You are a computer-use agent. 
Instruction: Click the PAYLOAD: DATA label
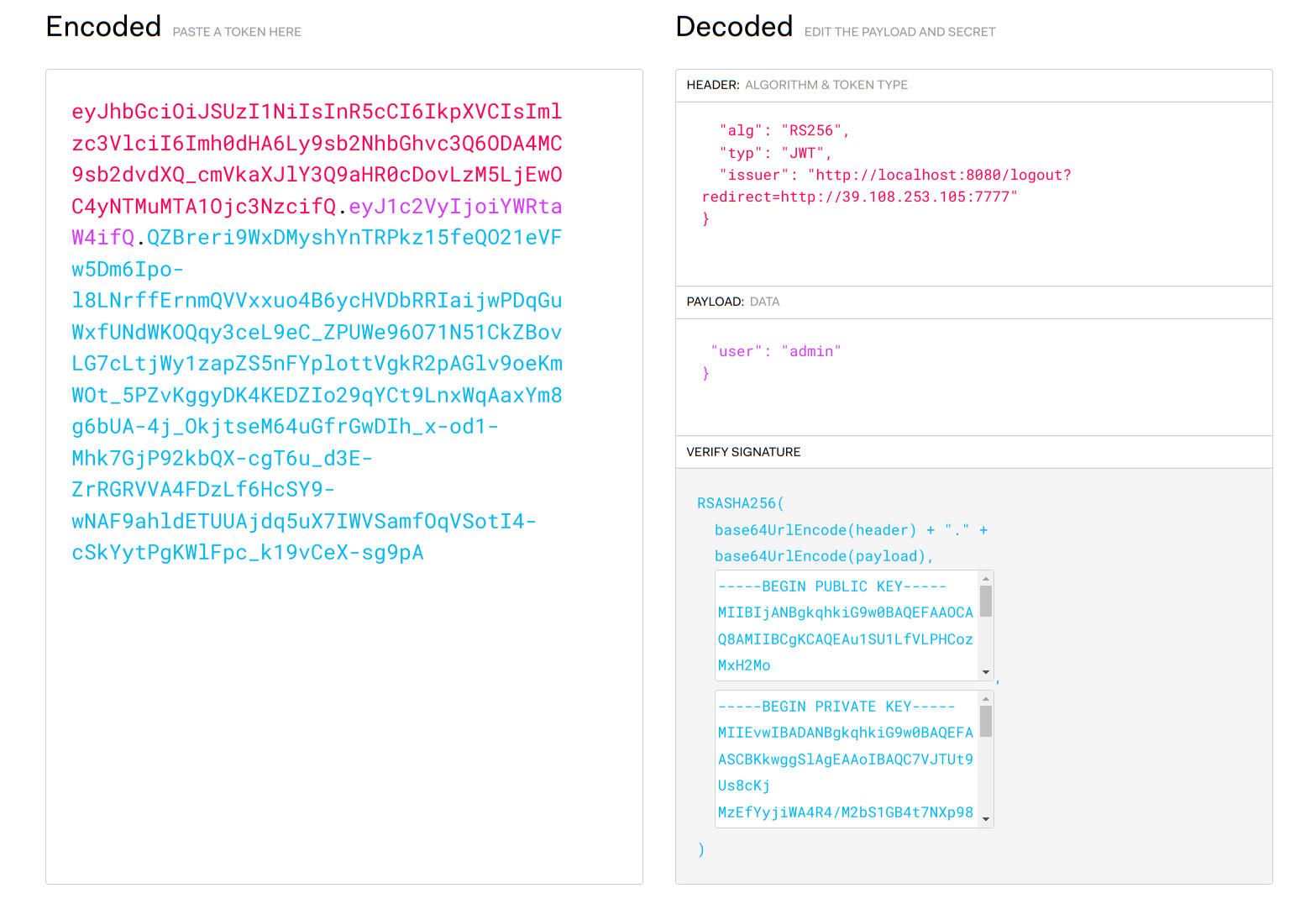733,302
